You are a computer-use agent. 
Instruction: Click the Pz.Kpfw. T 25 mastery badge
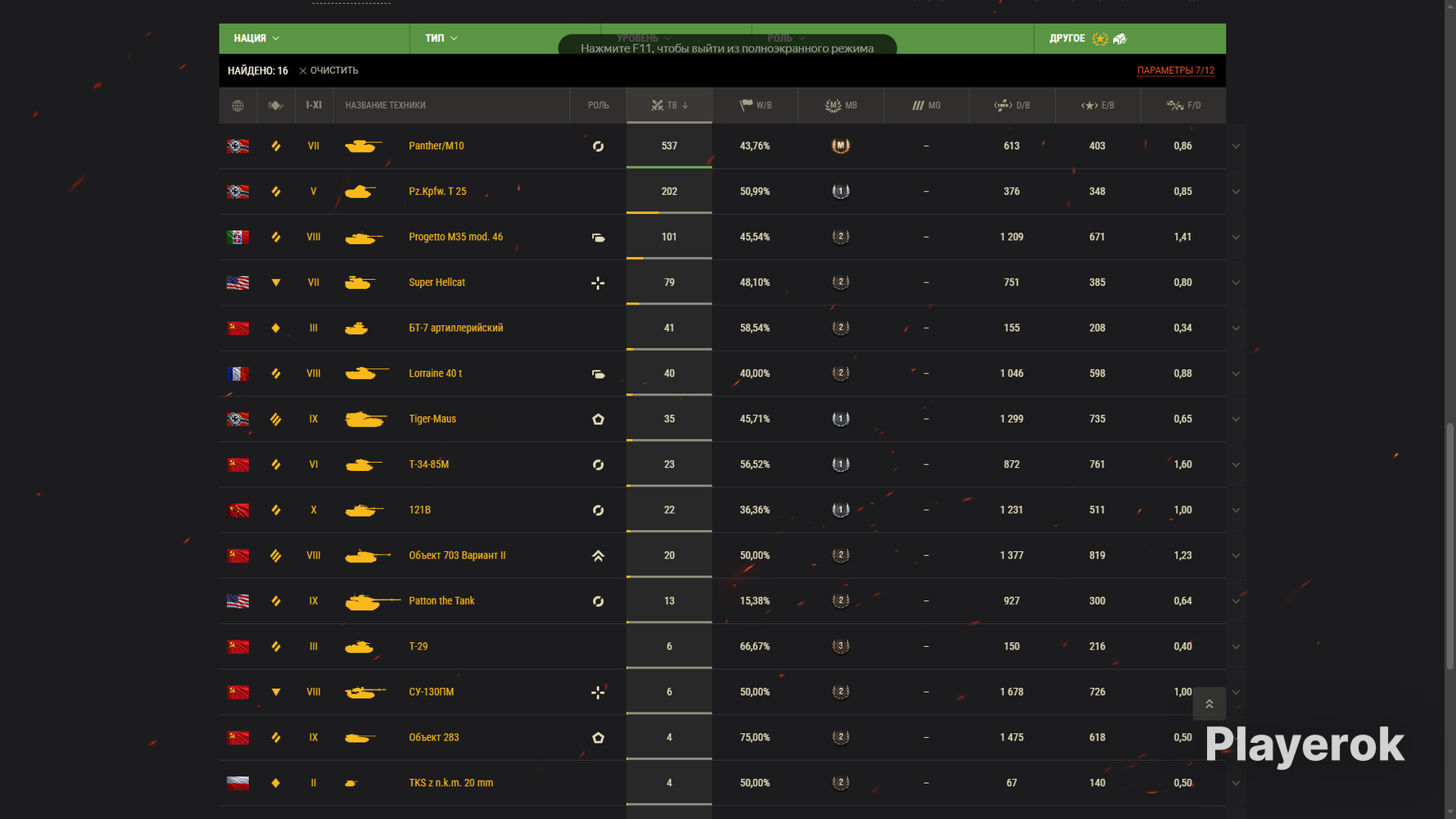[841, 192]
